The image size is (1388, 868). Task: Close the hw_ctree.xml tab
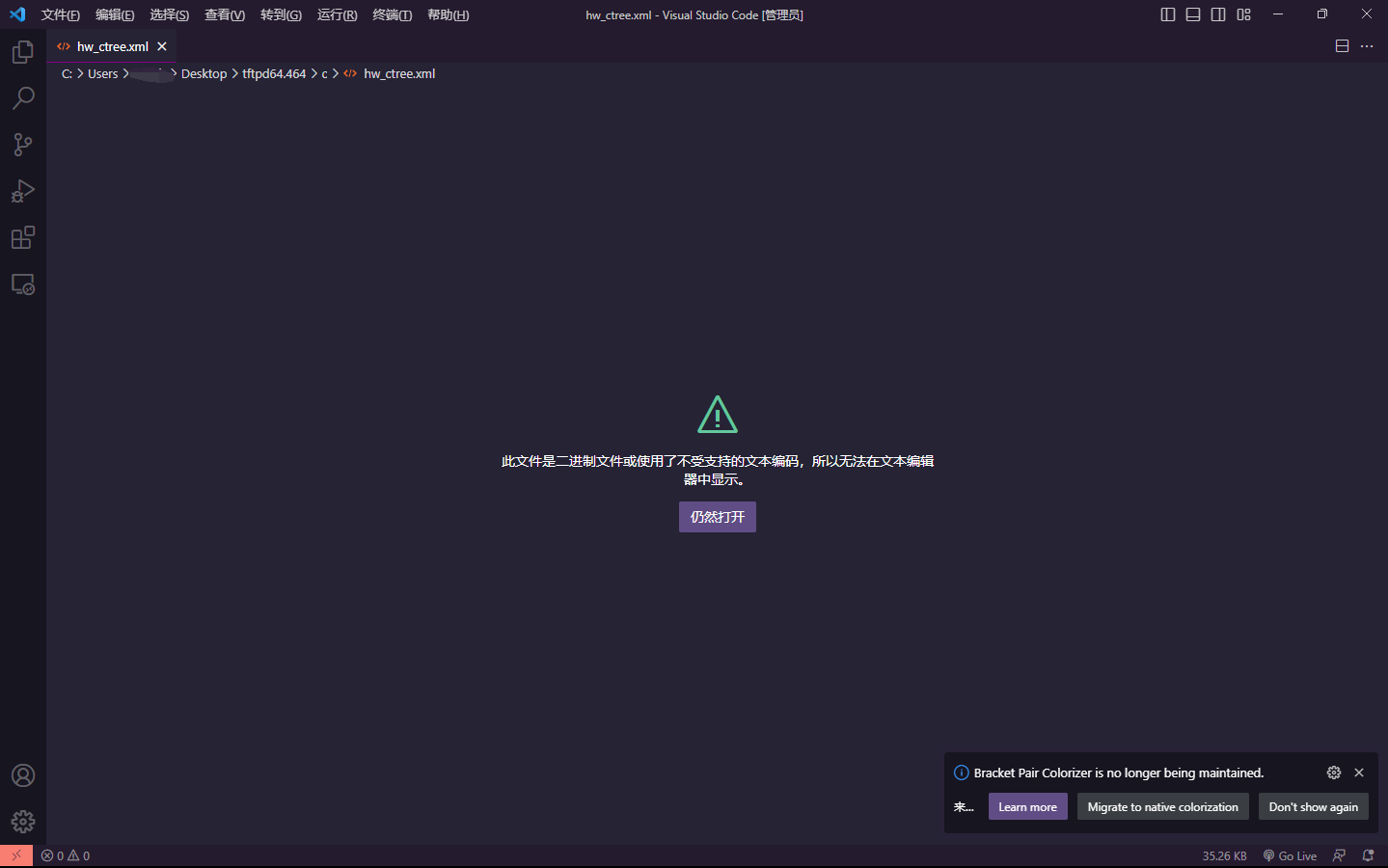[x=162, y=46]
